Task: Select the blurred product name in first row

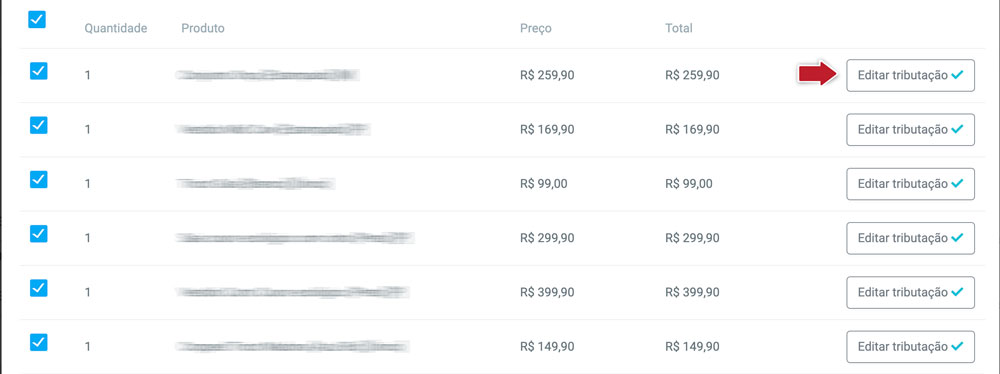Action: click(x=268, y=75)
